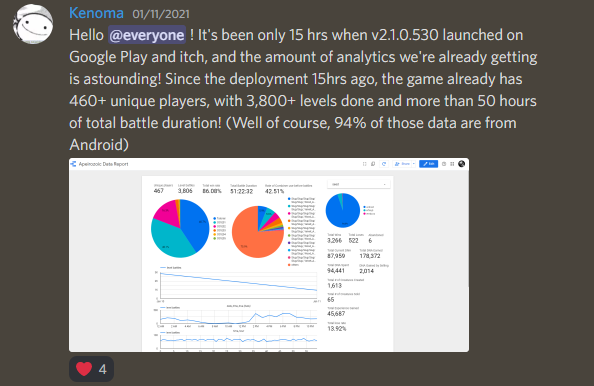594x386 pixels.
Task: Click the Data Studio logo icon
Action: (x=73, y=164)
